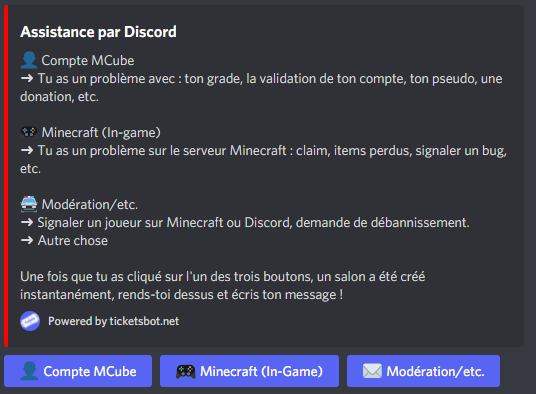Click the gamepad icon in Minecraft button
This screenshot has height=394, width=536.
pyautogui.click(x=186, y=371)
